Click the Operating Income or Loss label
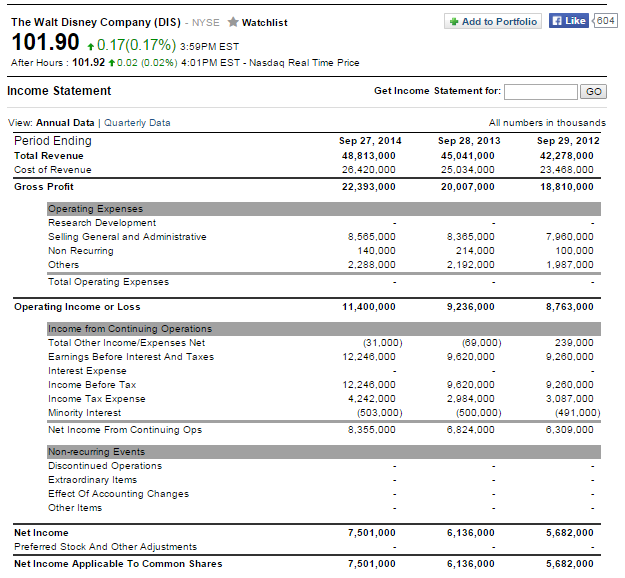 77,307
